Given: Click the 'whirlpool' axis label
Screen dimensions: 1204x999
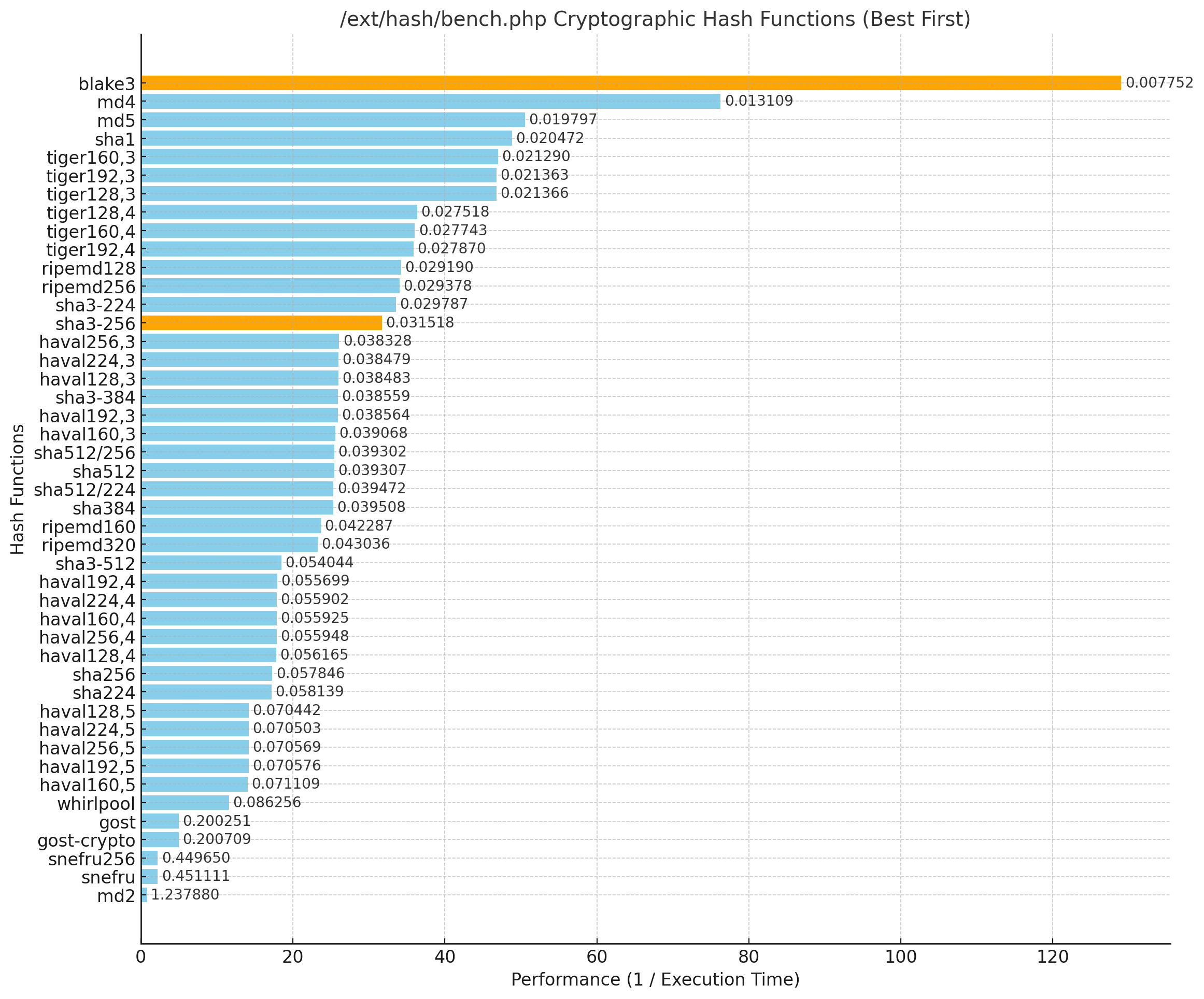Looking at the screenshot, I should (x=96, y=804).
